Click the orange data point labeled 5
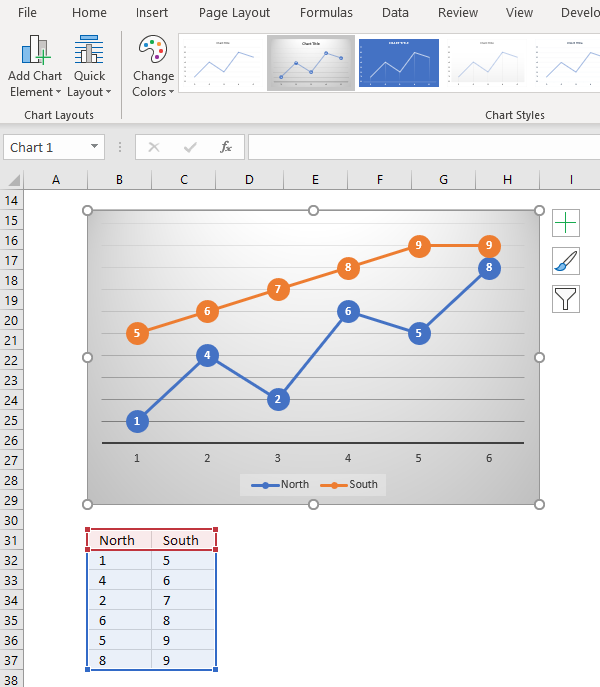This screenshot has width=600, height=687. (x=137, y=333)
